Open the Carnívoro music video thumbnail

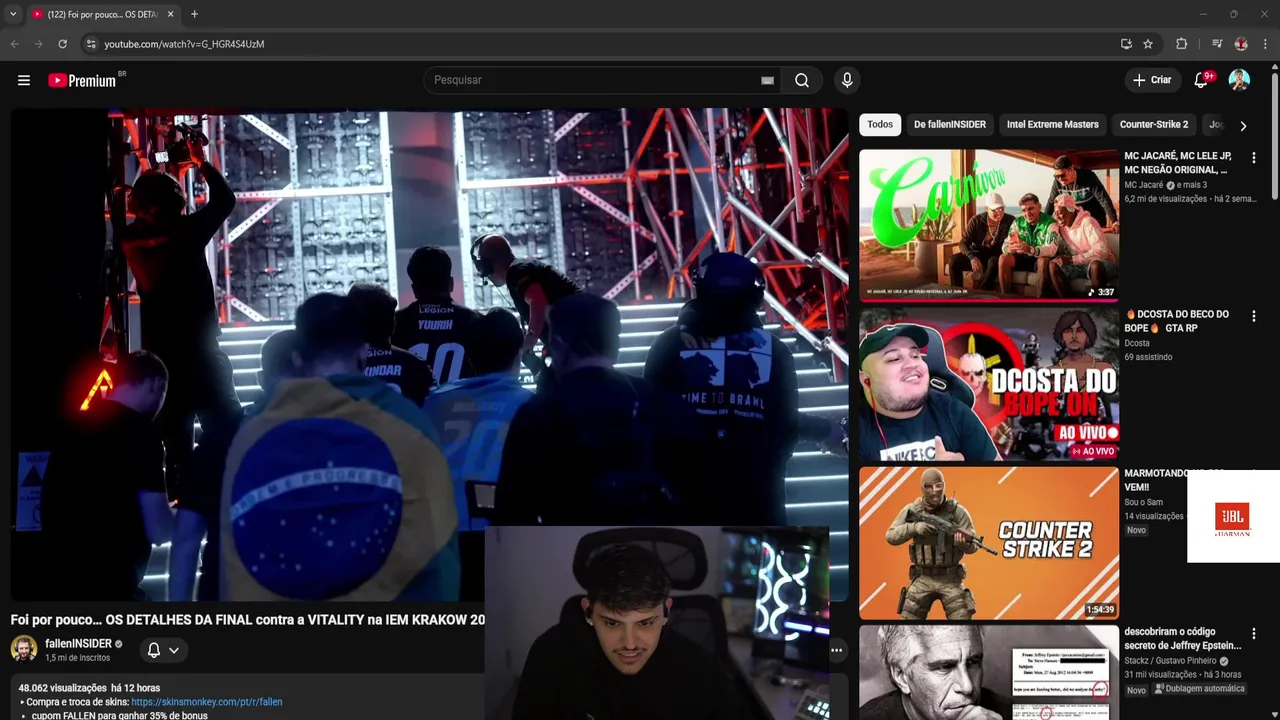tap(989, 225)
